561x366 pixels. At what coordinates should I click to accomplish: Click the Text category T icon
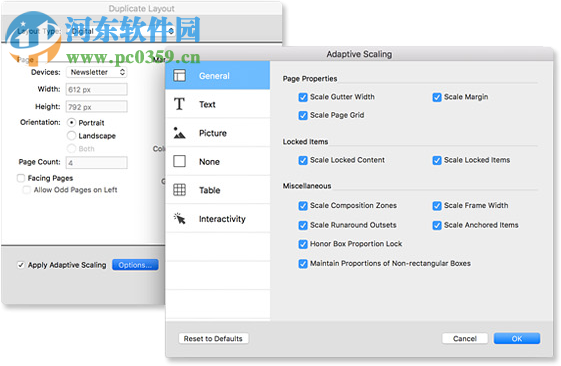click(179, 104)
